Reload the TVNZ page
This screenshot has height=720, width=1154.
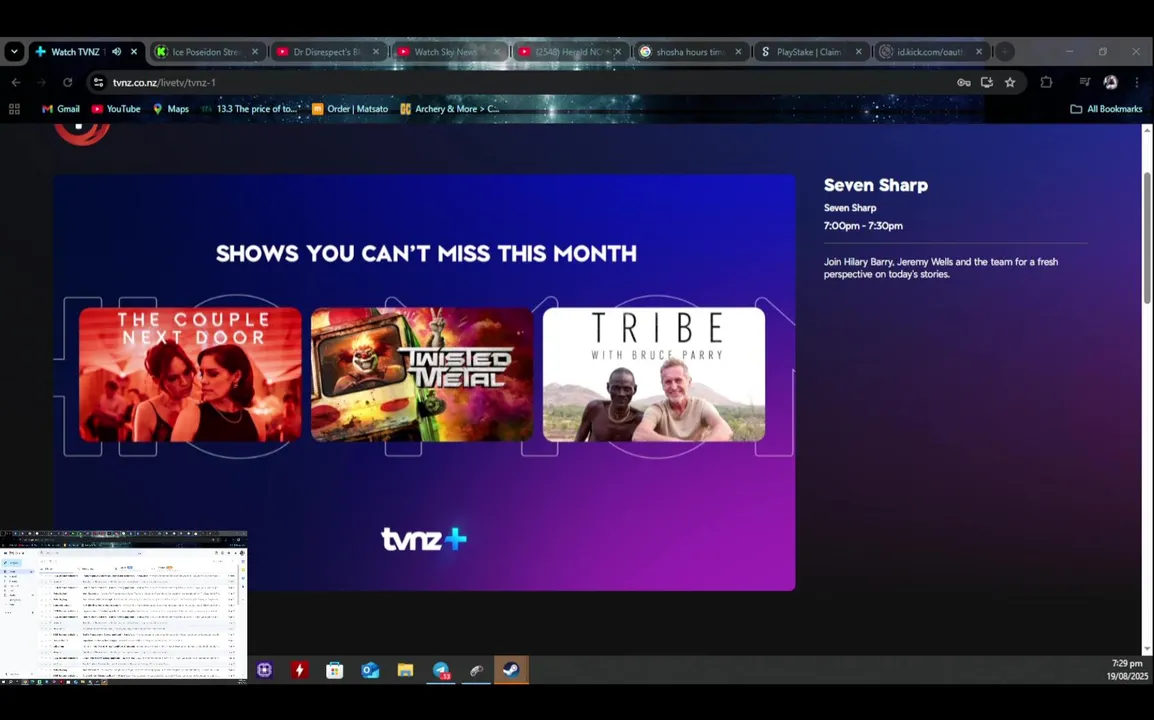coord(67,82)
